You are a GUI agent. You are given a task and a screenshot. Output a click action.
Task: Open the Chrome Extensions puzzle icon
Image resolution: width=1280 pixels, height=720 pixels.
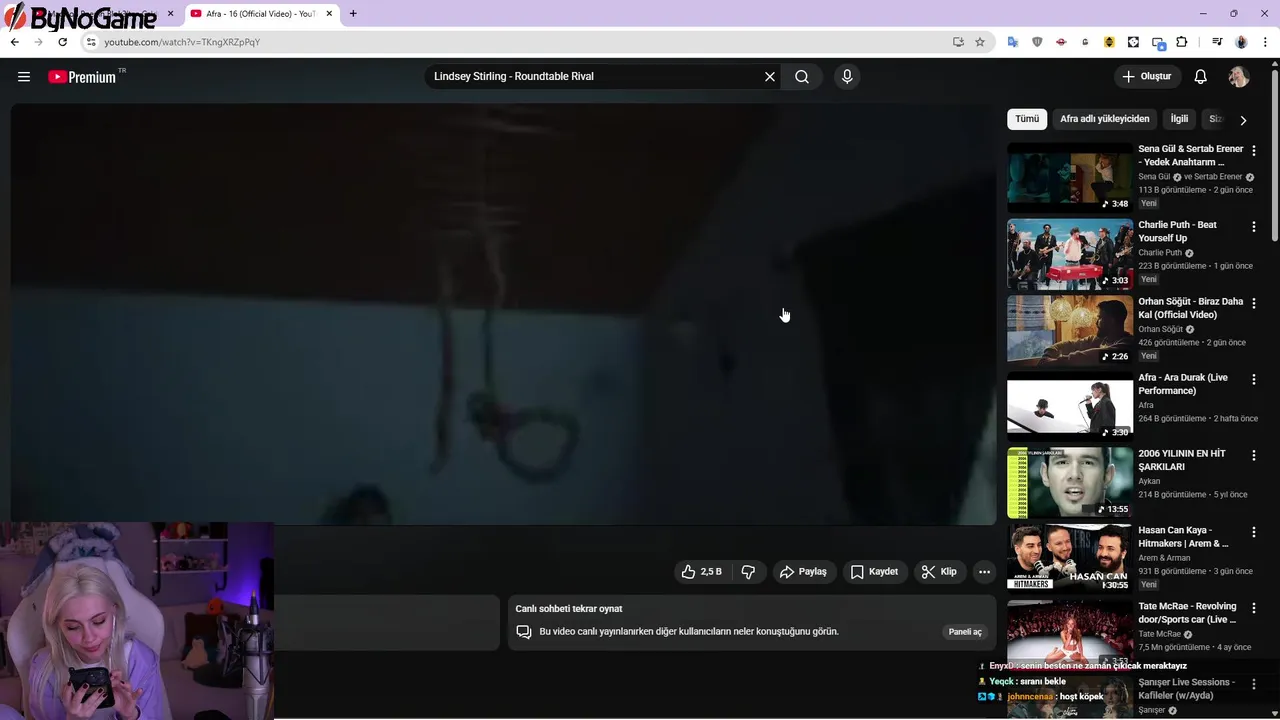pyautogui.click(x=1182, y=42)
